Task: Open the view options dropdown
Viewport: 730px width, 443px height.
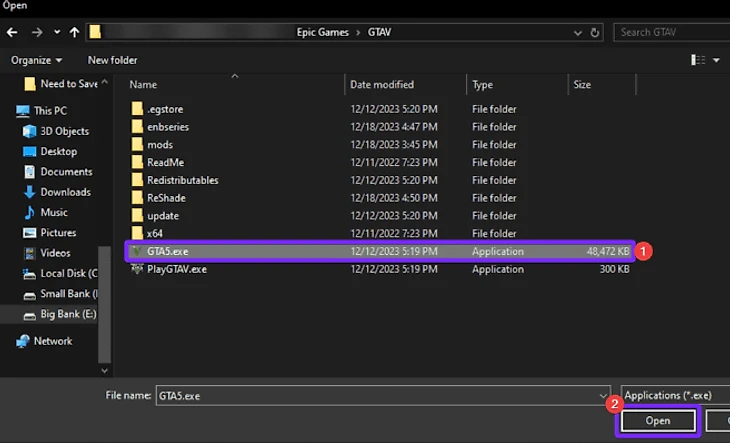Action: point(716,60)
